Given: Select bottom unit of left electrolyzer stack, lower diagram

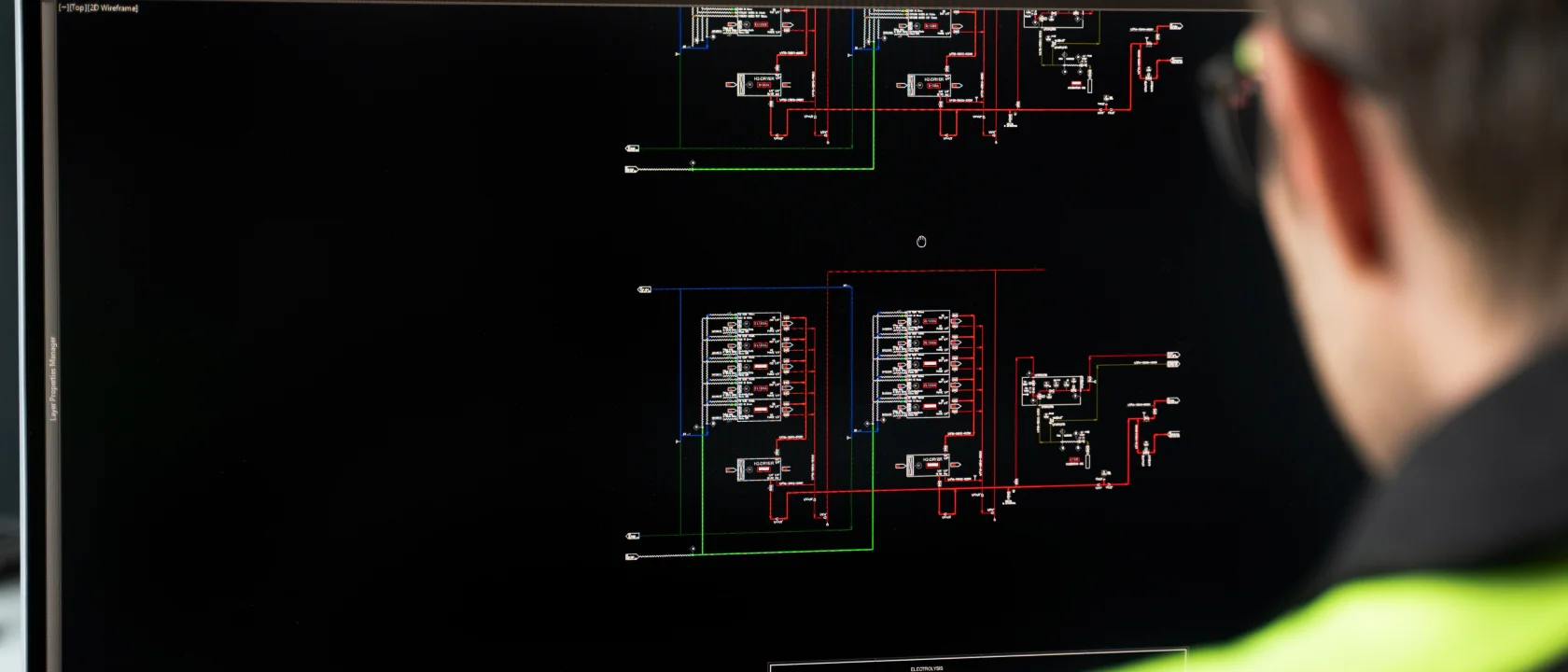Looking at the screenshot, I should click(743, 410).
